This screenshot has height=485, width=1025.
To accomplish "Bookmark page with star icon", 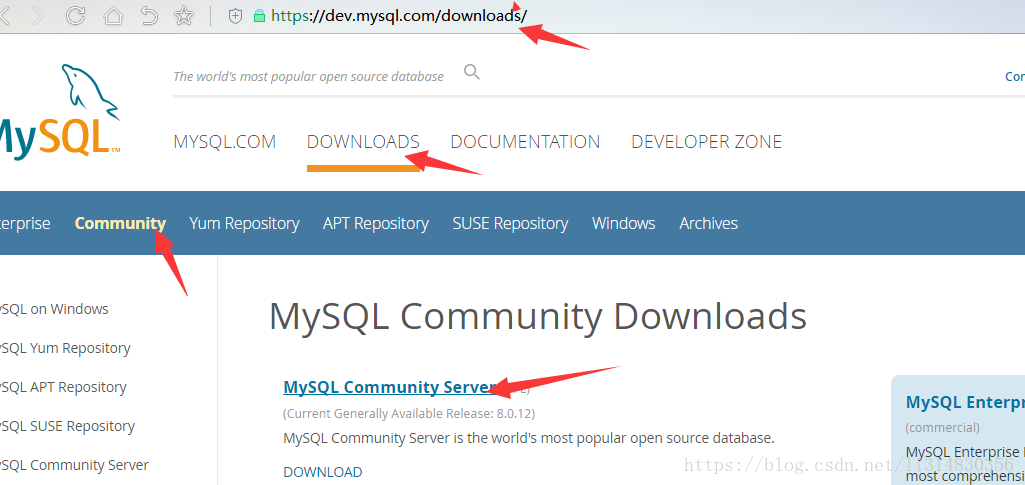I will 184,16.
